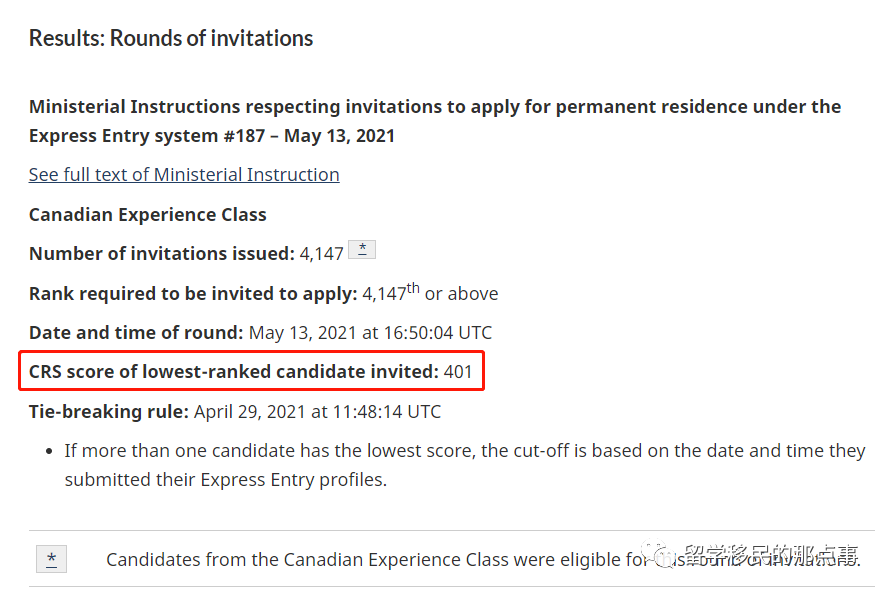Screen dimensions: 887x594
Task: Click the CRS score value 401
Action: click(458, 372)
